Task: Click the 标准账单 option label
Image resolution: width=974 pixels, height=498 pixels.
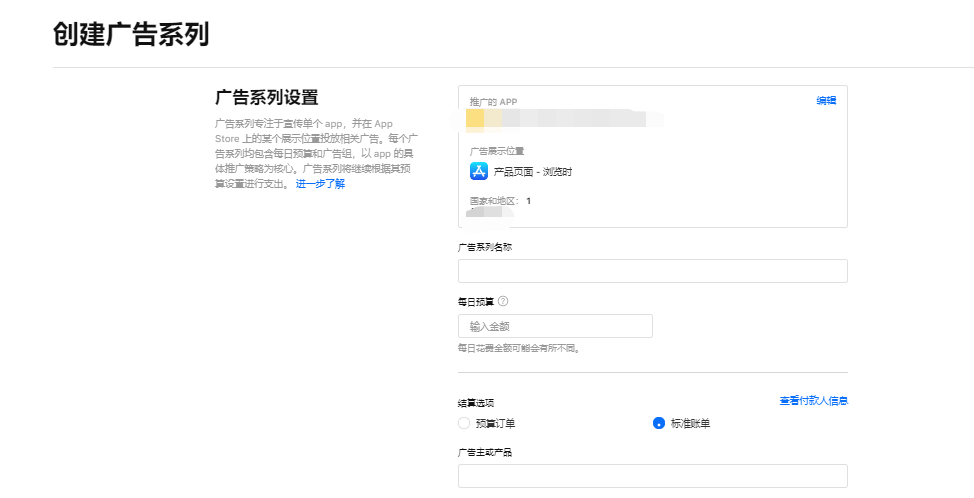Action: click(x=690, y=424)
